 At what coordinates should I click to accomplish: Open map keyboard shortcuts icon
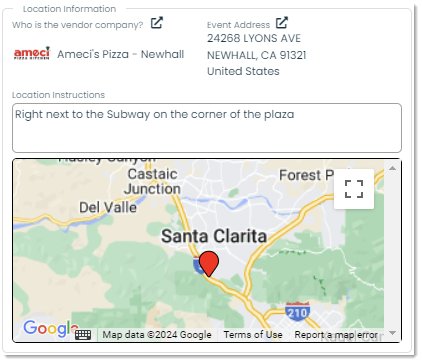click(83, 334)
